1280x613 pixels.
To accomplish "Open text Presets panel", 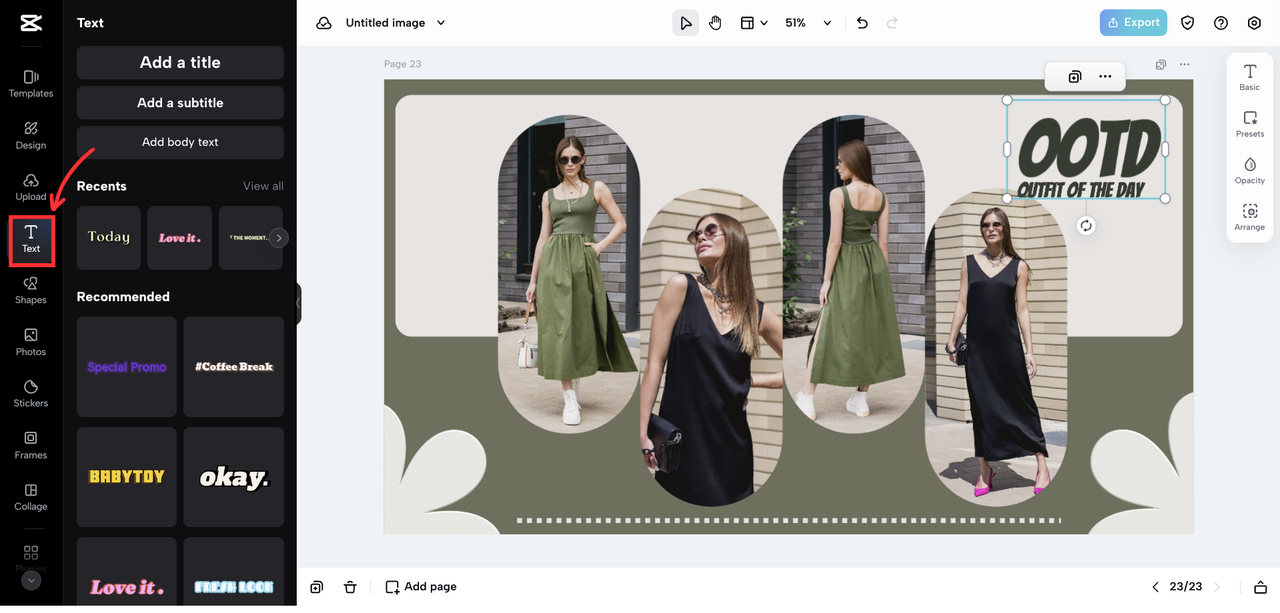I will pos(1249,124).
